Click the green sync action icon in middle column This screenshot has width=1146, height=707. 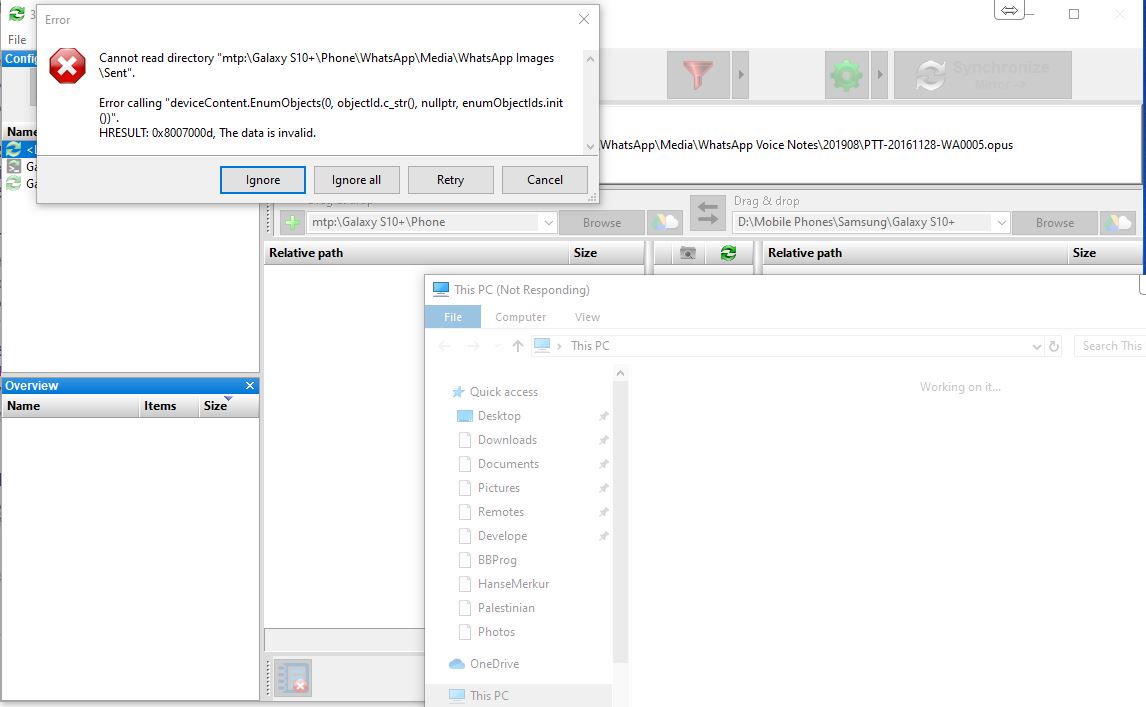point(728,253)
